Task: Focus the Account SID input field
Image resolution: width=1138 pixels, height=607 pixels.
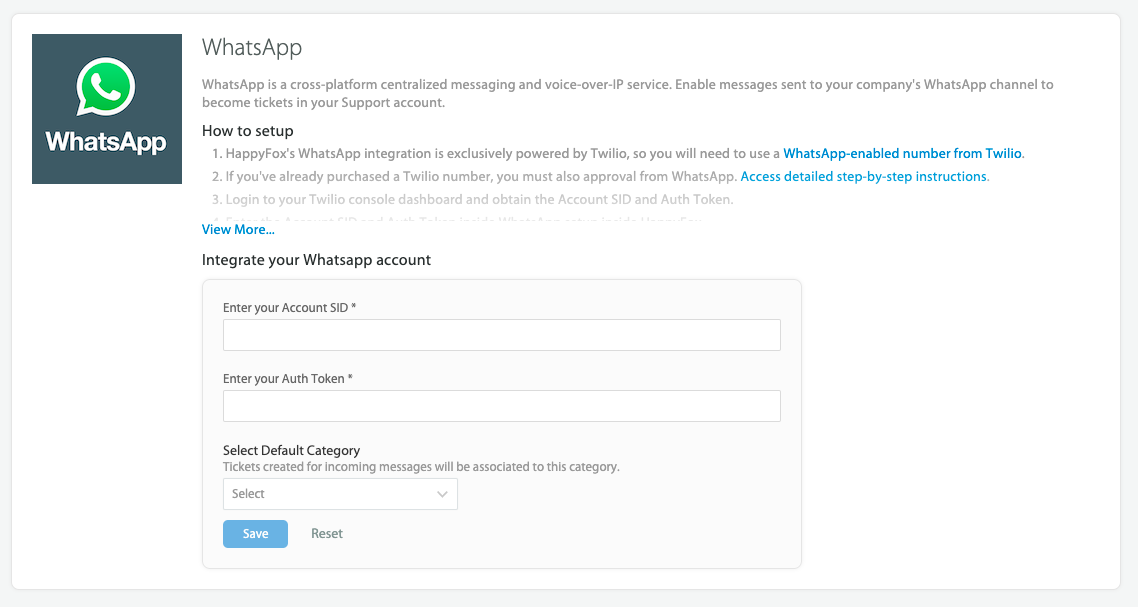Action: [x=501, y=336]
